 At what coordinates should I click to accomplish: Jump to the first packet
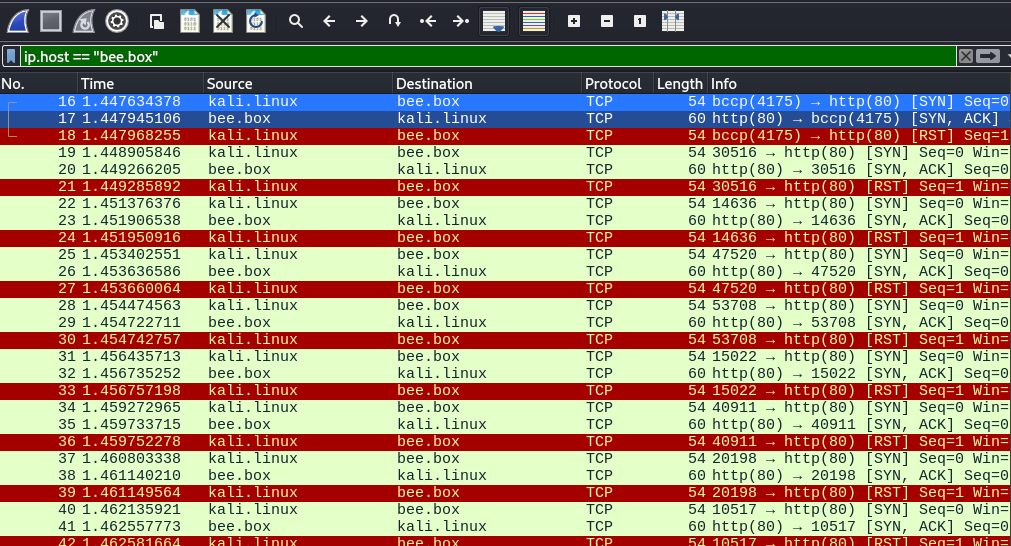[x=427, y=21]
